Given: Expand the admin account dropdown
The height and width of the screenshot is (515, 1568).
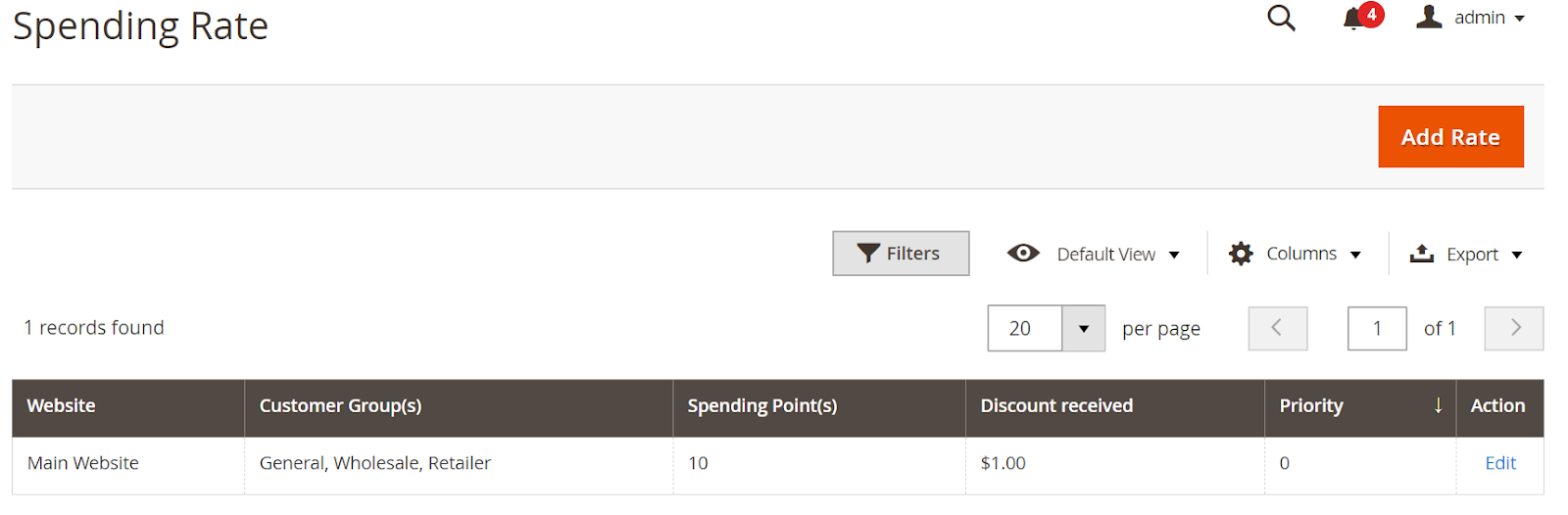Looking at the screenshot, I should click(x=1520, y=19).
